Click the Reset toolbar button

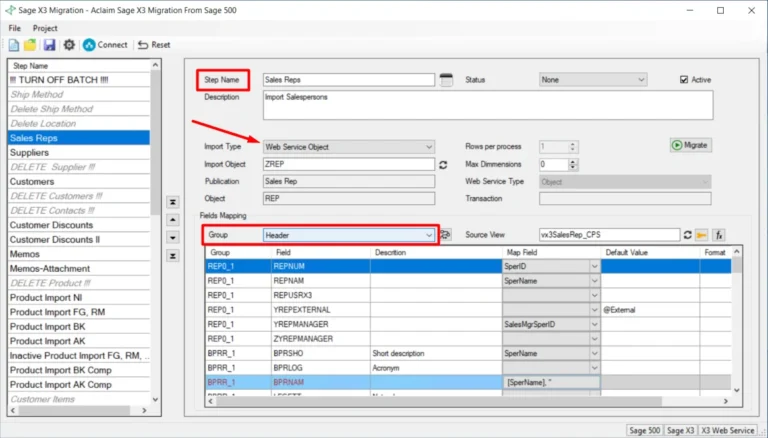point(154,45)
